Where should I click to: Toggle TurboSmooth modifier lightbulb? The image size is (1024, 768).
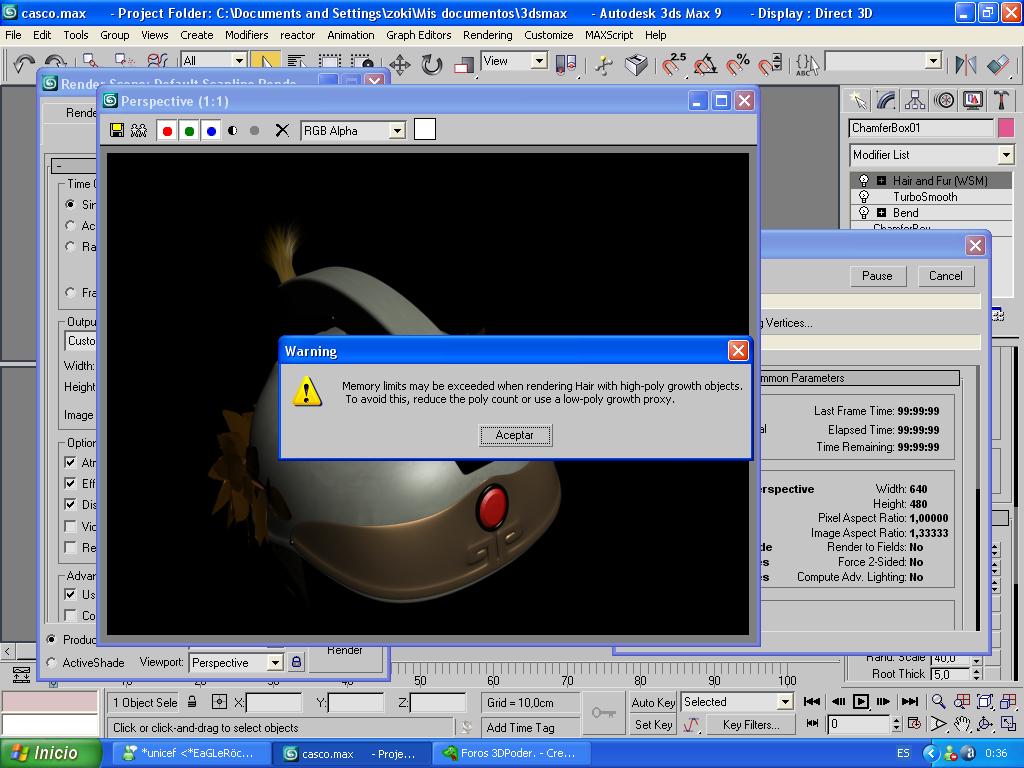tap(864, 197)
